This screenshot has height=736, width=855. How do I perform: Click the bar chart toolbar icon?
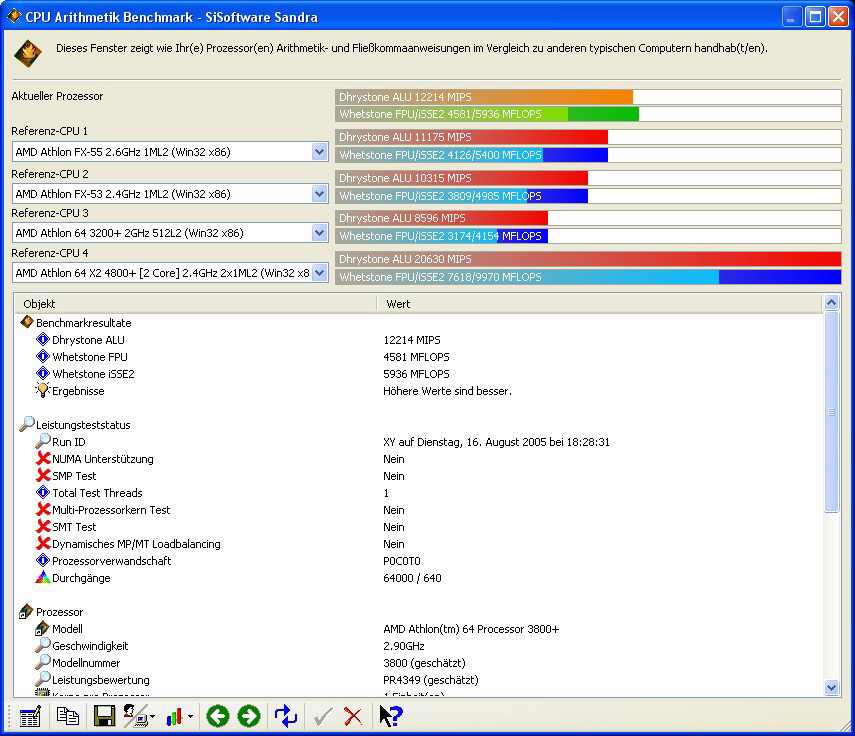pos(174,716)
